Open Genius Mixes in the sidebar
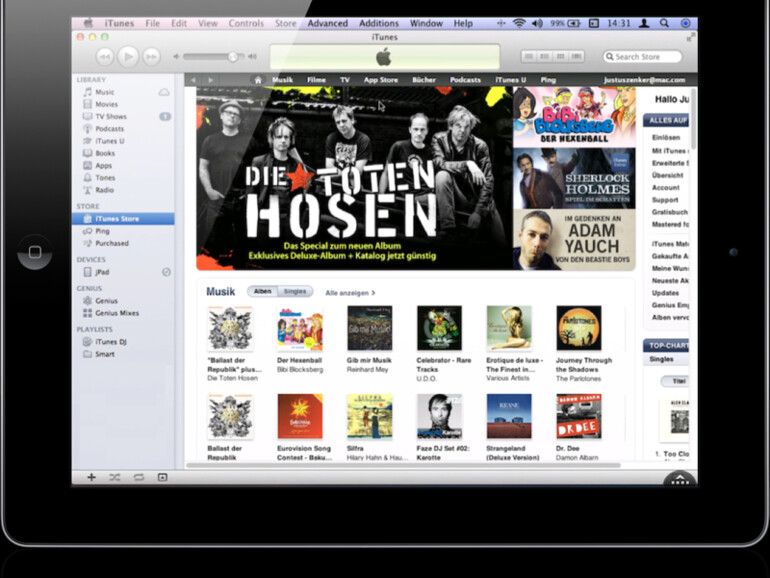This screenshot has height=578, width=770. (x=117, y=313)
